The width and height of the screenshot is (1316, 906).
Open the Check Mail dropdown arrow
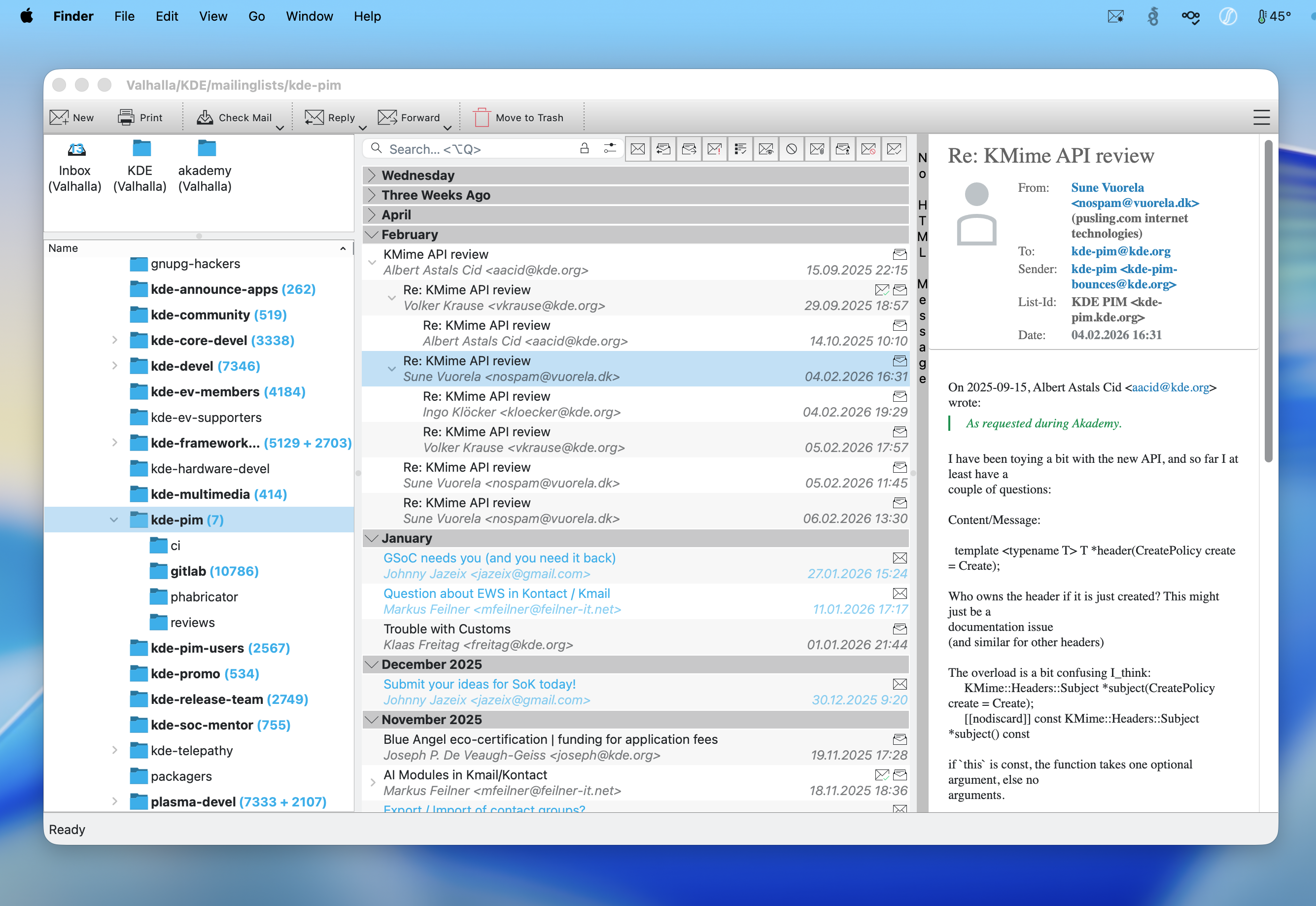280,128
